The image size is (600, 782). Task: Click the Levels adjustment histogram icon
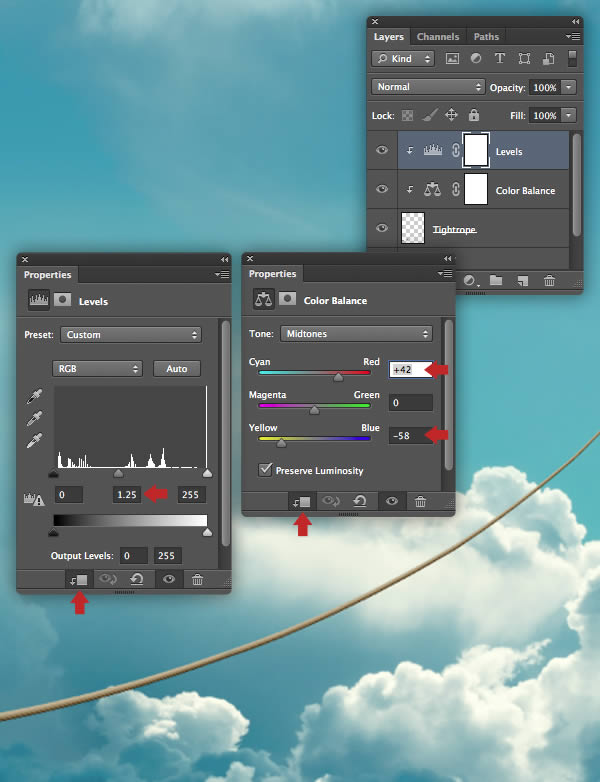click(39, 300)
